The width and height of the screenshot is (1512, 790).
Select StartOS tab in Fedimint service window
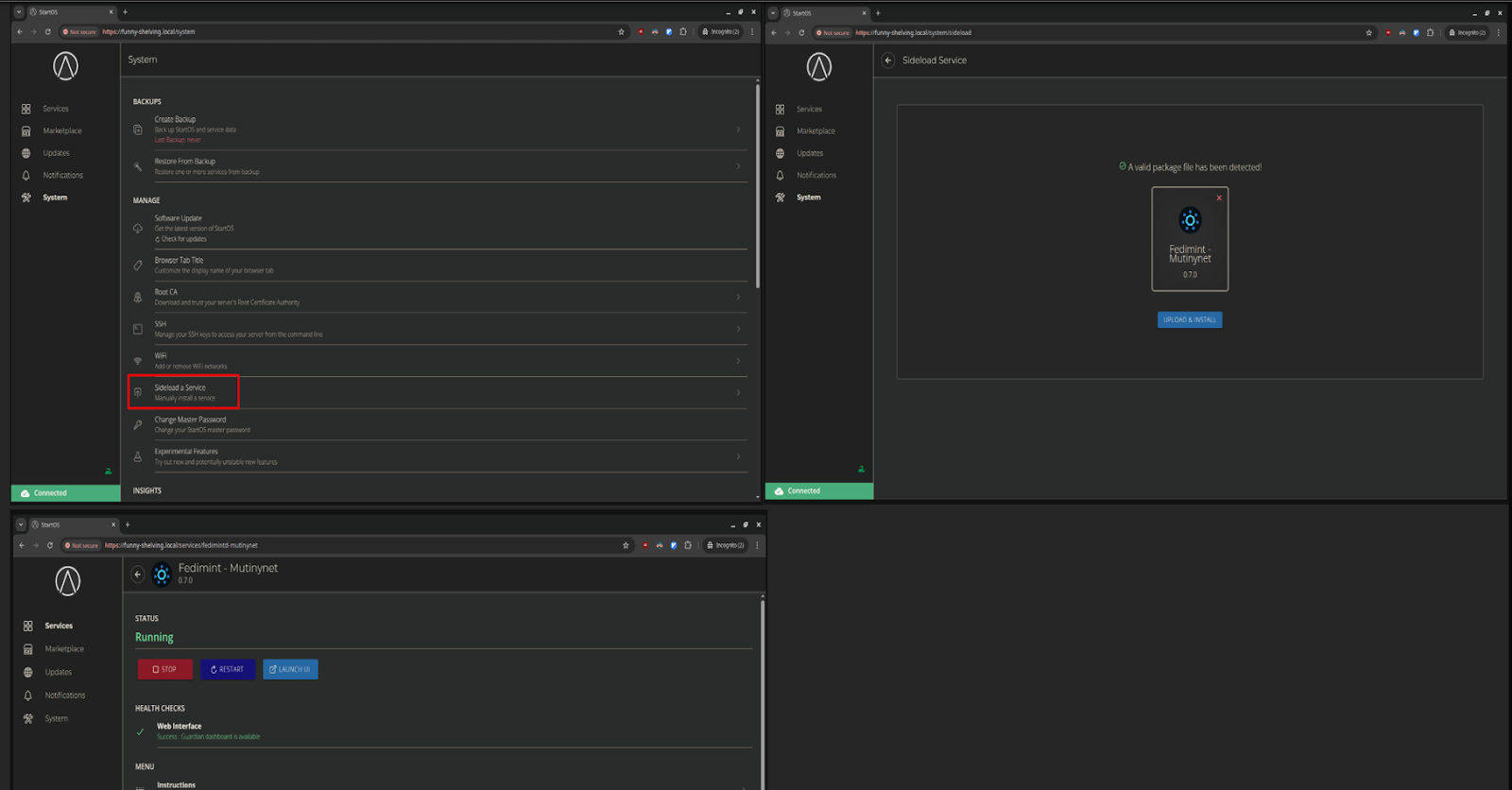[74, 524]
